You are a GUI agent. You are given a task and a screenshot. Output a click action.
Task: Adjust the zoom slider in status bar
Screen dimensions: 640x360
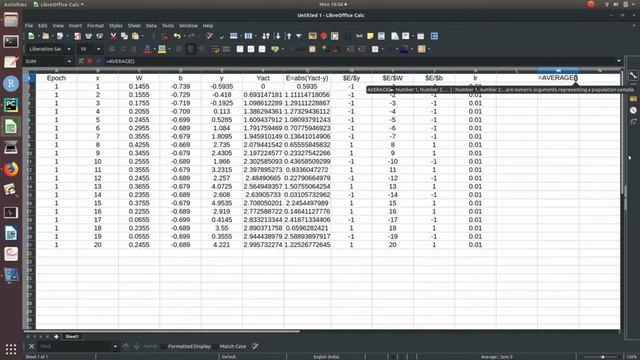click(x=603, y=357)
